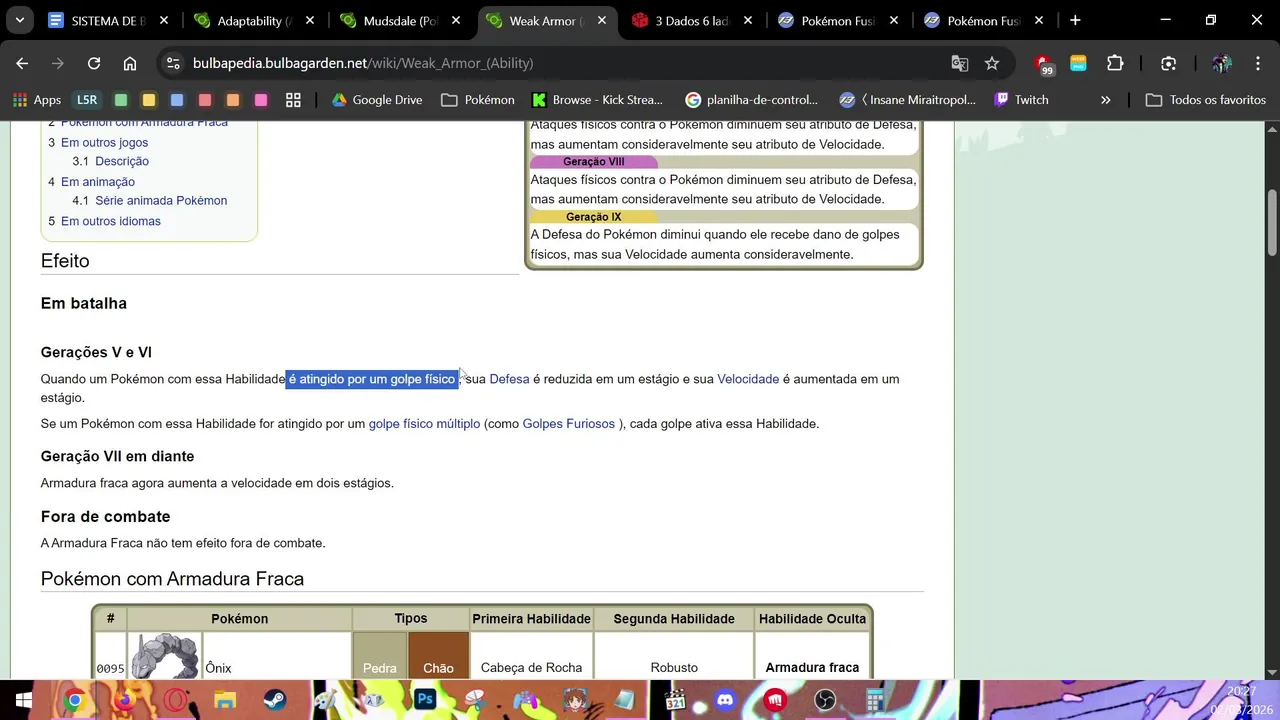1280x720 pixels.
Task: Open the Pokémon bookmarks folder
Action: tap(478, 100)
